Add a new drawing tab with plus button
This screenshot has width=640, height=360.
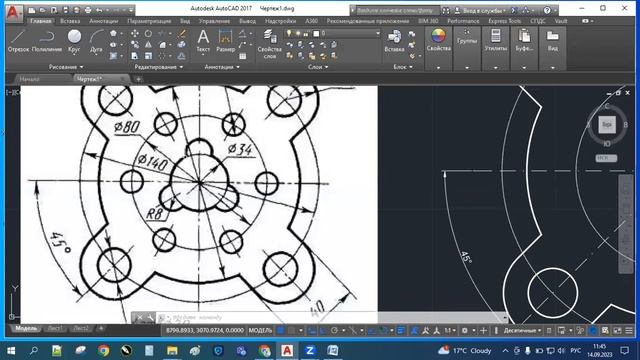(138, 79)
